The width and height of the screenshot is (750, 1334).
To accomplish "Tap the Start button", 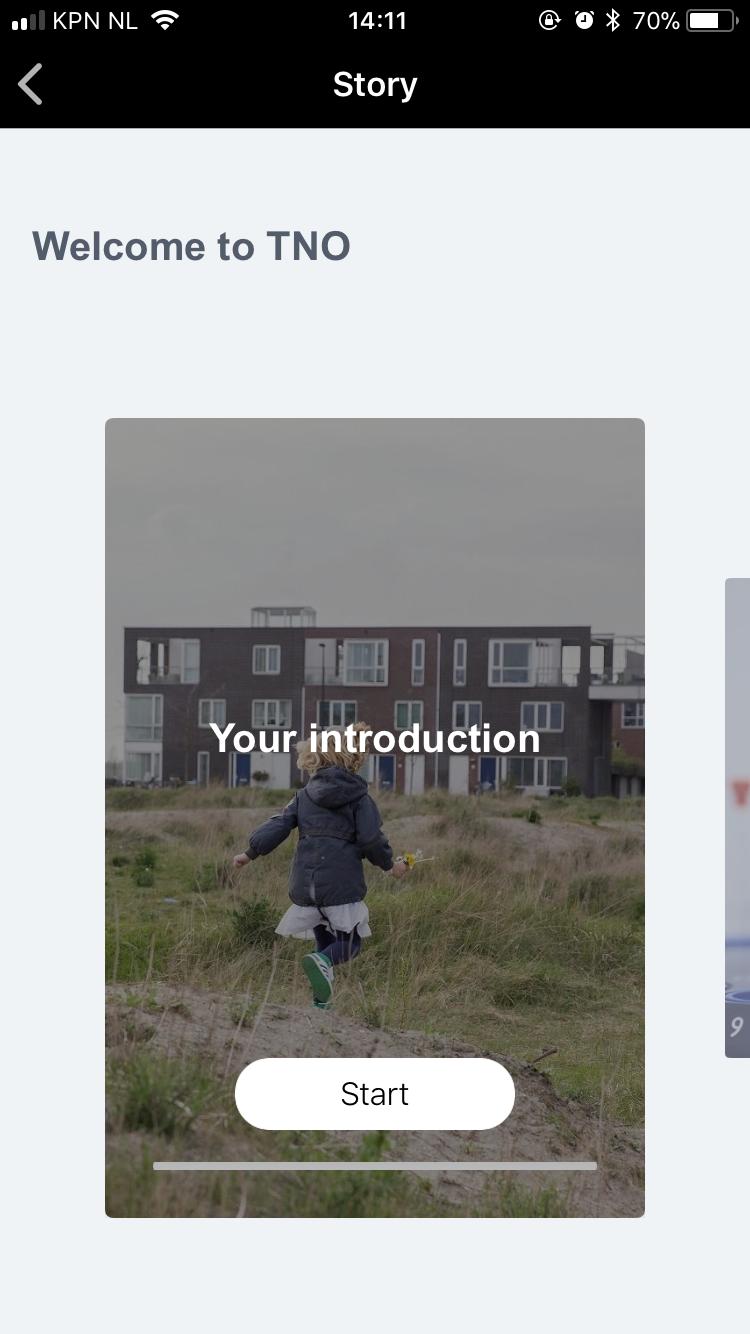I will 375,1094.
